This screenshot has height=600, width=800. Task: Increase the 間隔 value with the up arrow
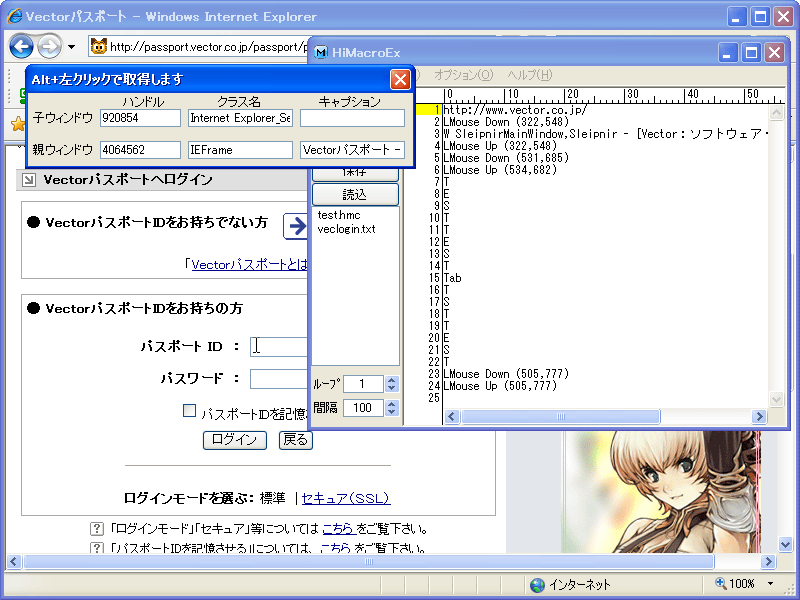tap(391, 404)
